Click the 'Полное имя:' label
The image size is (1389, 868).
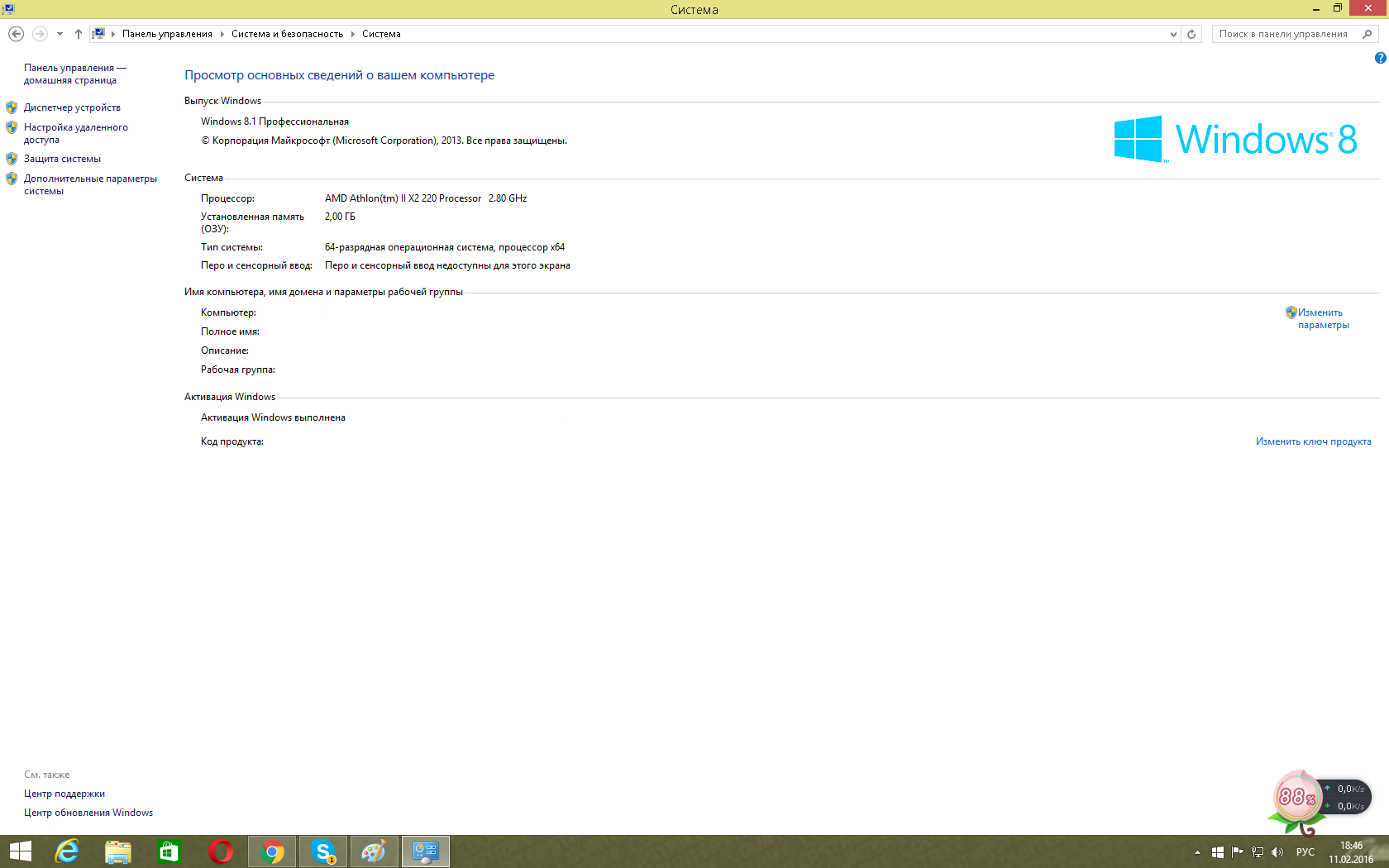click(x=230, y=331)
